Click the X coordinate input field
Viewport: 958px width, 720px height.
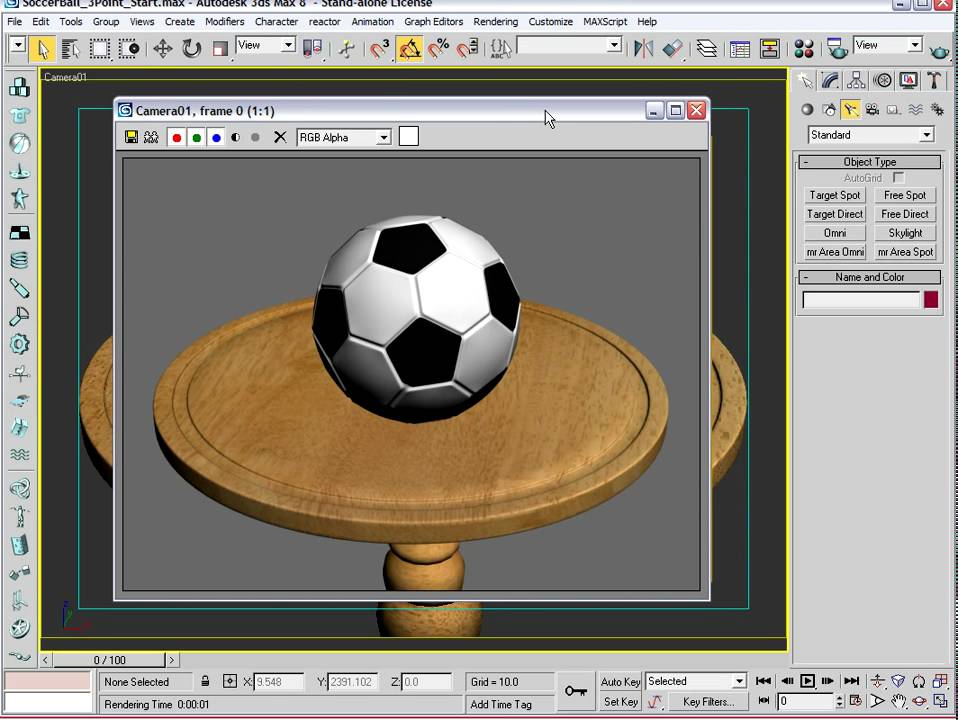coord(279,681)
